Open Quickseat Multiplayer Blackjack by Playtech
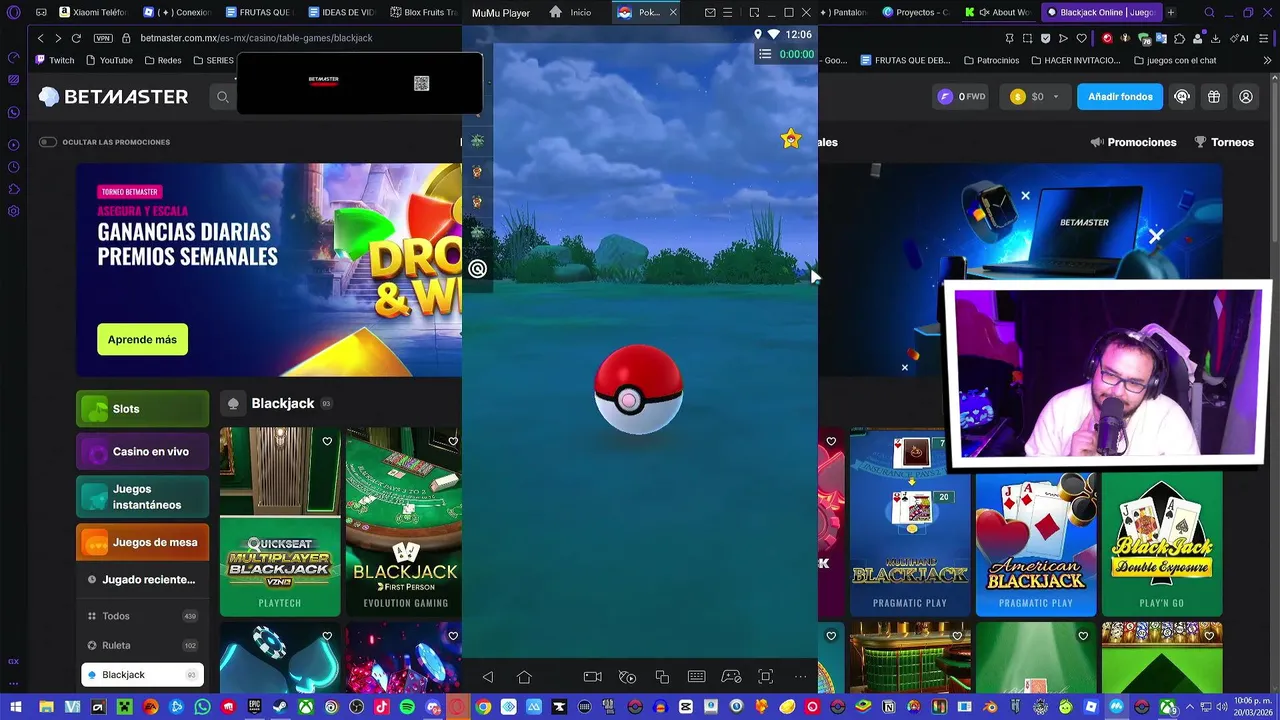Viewport: 1280px width, 720px height. click(280, 521)
